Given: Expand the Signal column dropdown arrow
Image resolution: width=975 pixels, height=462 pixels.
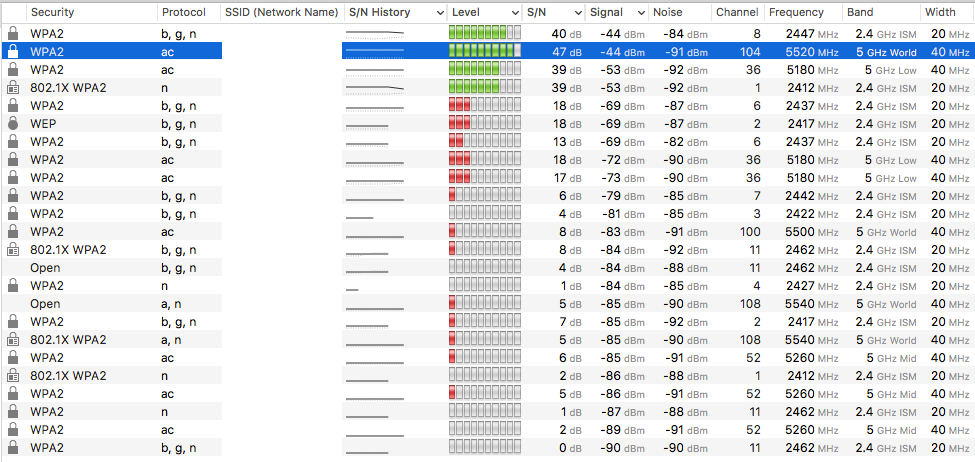Looking at the screenshot, I should click(x=639, y=13).
